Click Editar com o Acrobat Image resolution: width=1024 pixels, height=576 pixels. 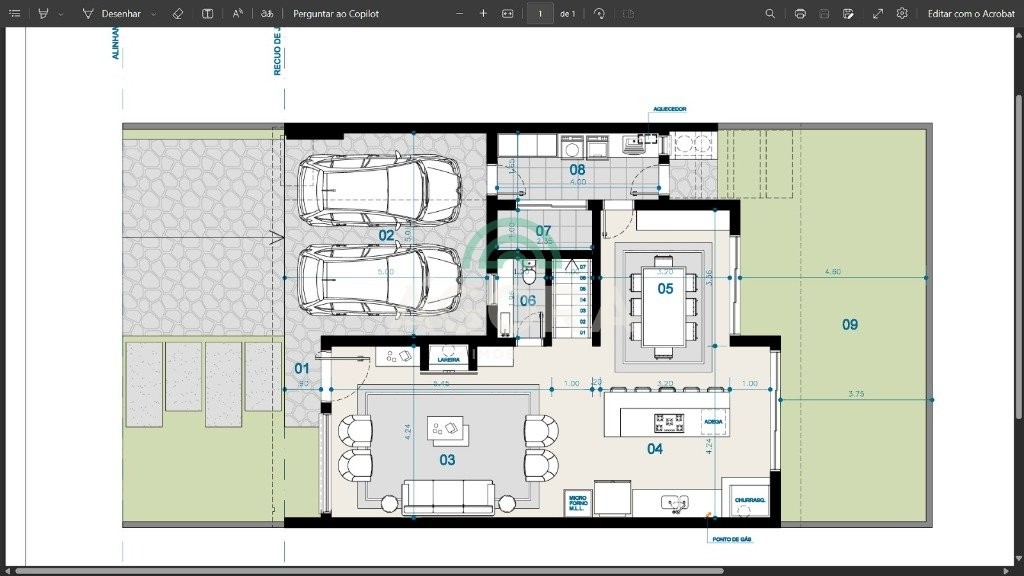[970, 14]
